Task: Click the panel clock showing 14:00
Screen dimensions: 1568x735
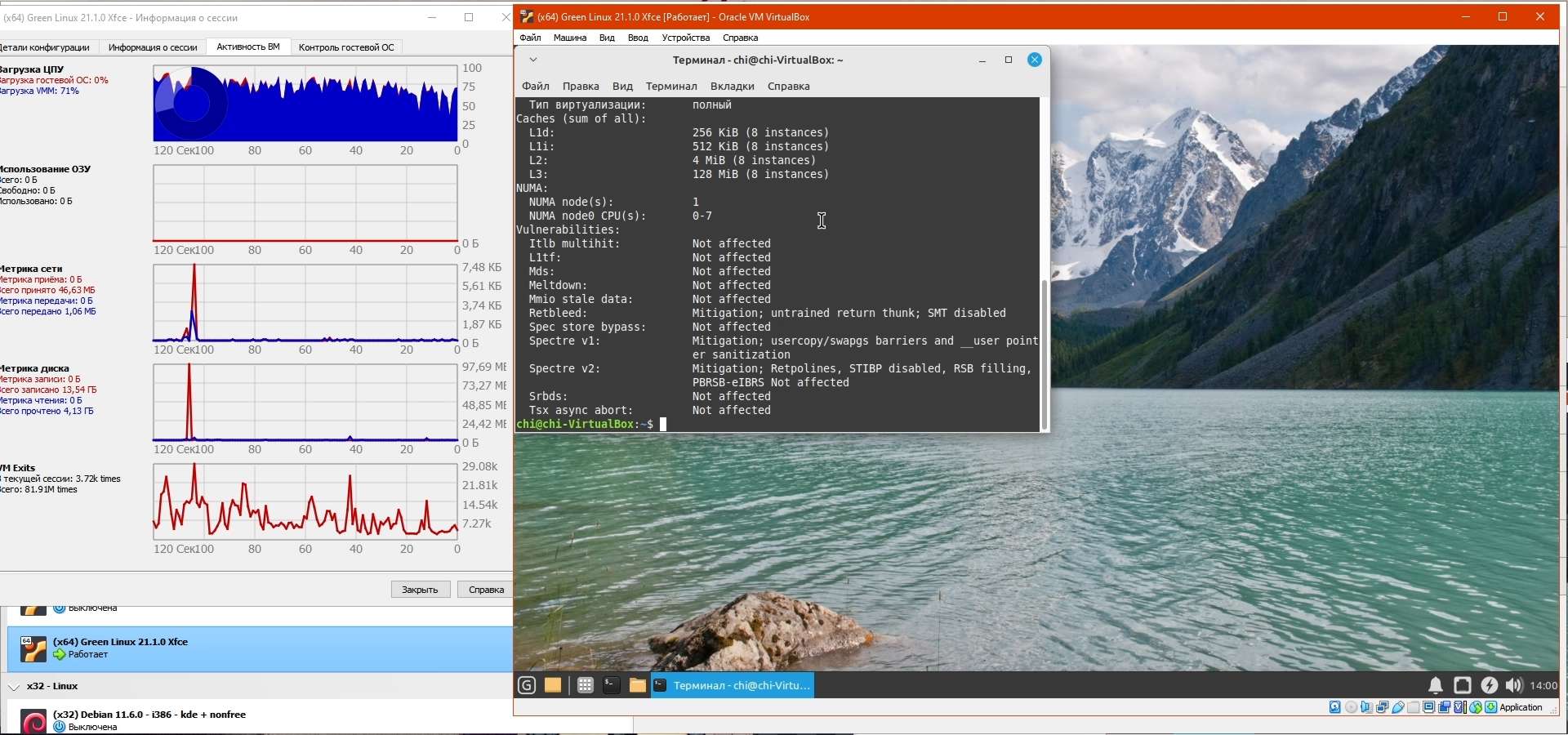Action: pyautogui.click(x=1543, y=686)
